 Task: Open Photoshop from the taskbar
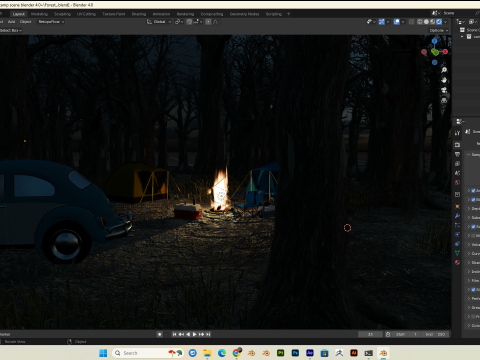(295, 353)
